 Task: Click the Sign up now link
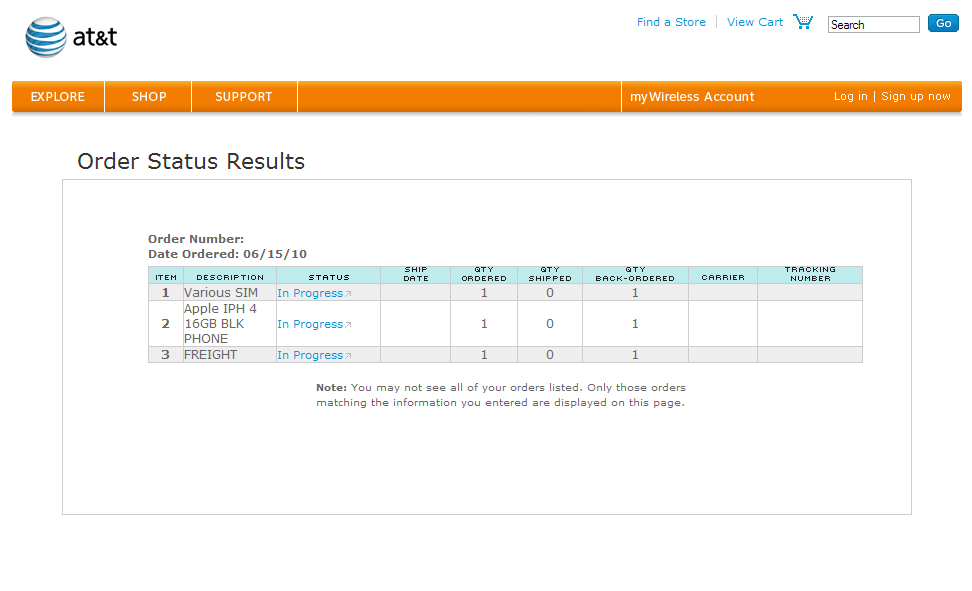[916, 96]
